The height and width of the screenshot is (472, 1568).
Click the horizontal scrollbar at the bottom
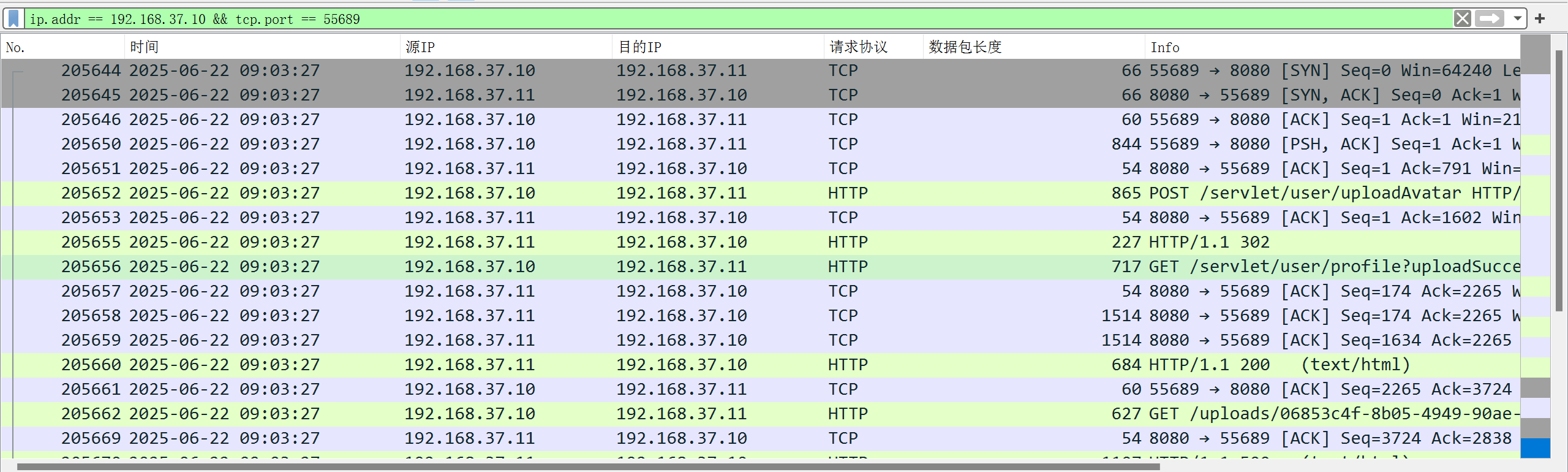(588, 467)
